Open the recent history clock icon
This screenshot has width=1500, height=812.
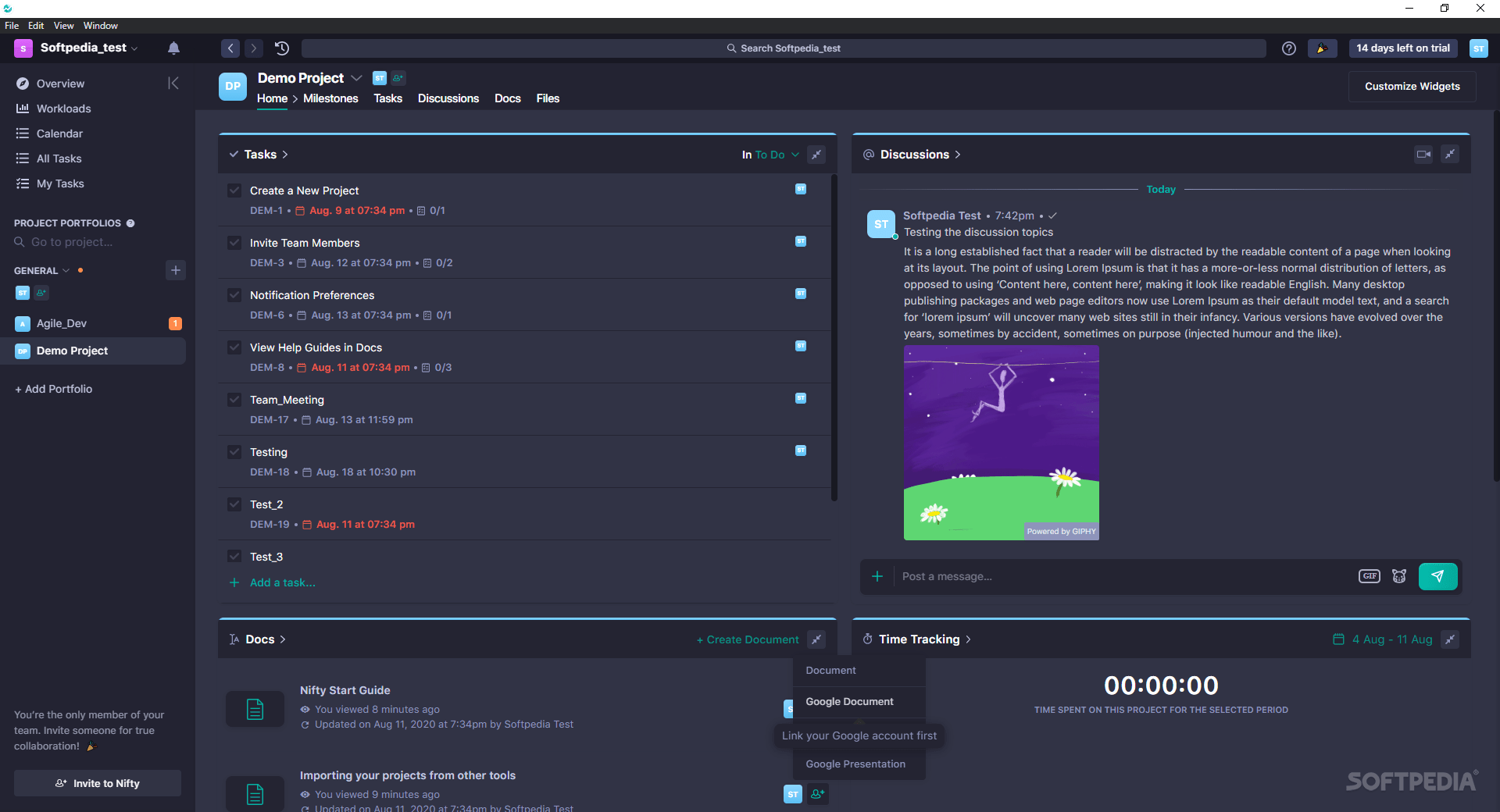pos(282,48)
